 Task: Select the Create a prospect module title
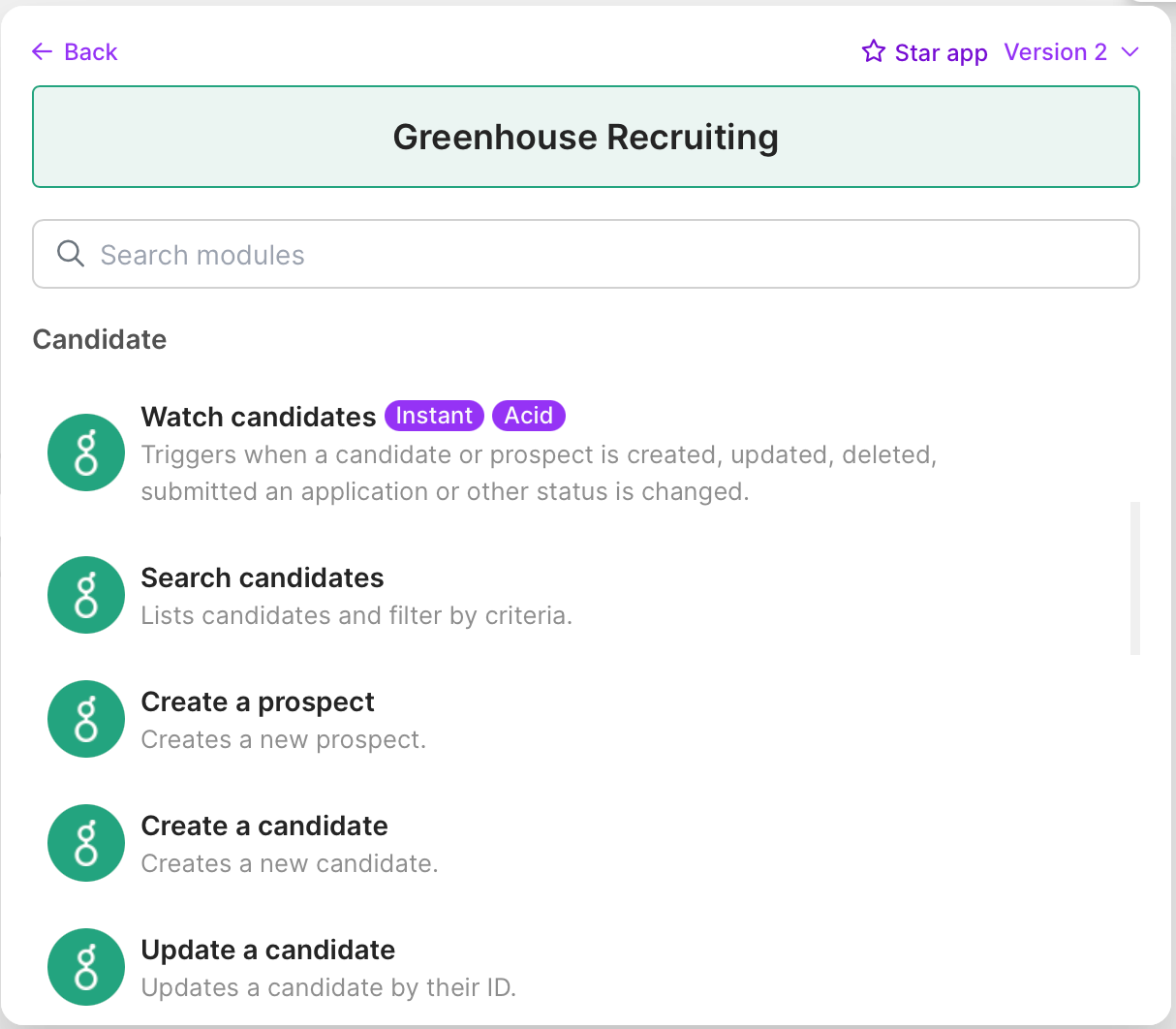click(x=258, y=702)
